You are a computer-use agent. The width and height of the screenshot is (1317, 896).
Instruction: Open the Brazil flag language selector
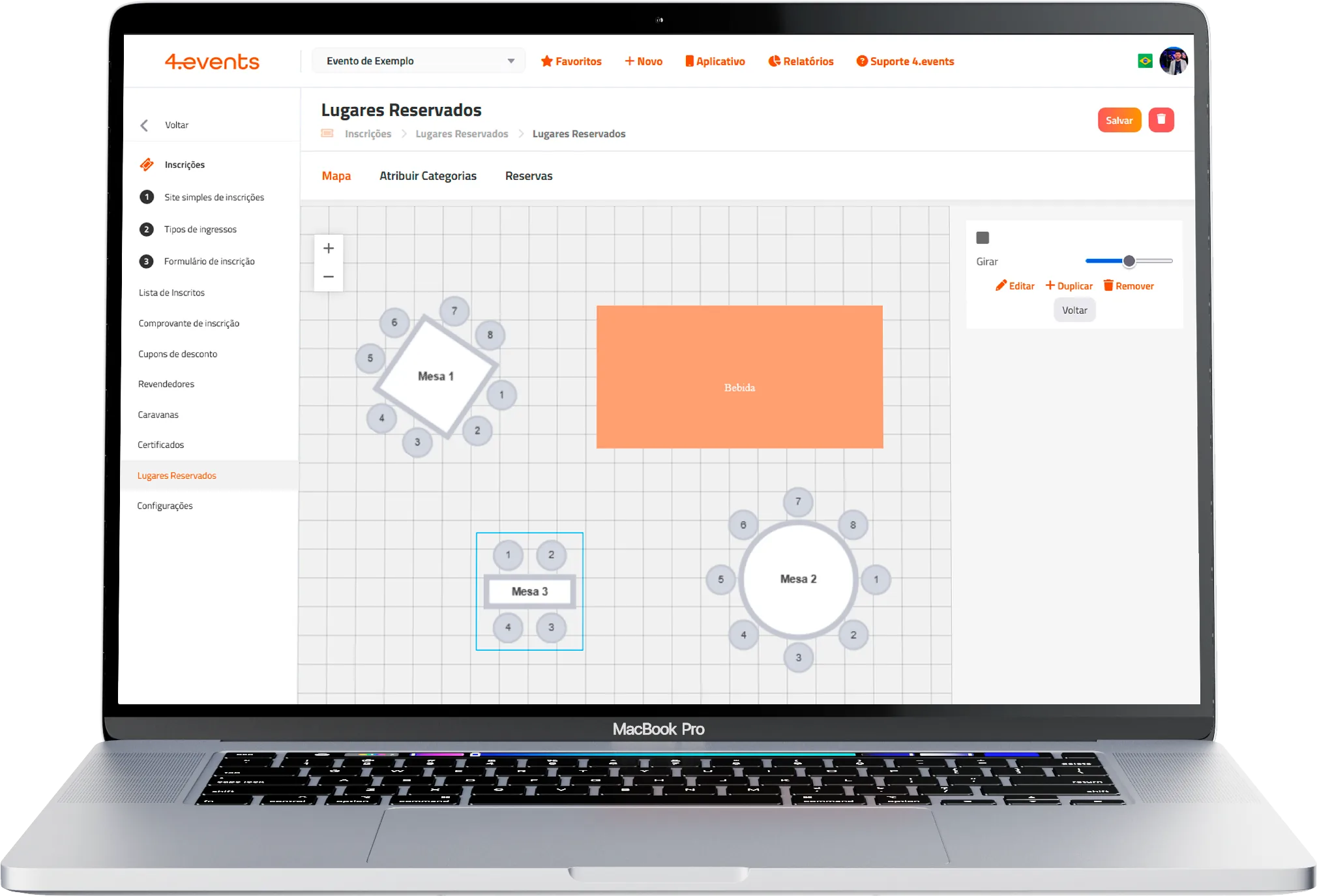(1145, 61)
